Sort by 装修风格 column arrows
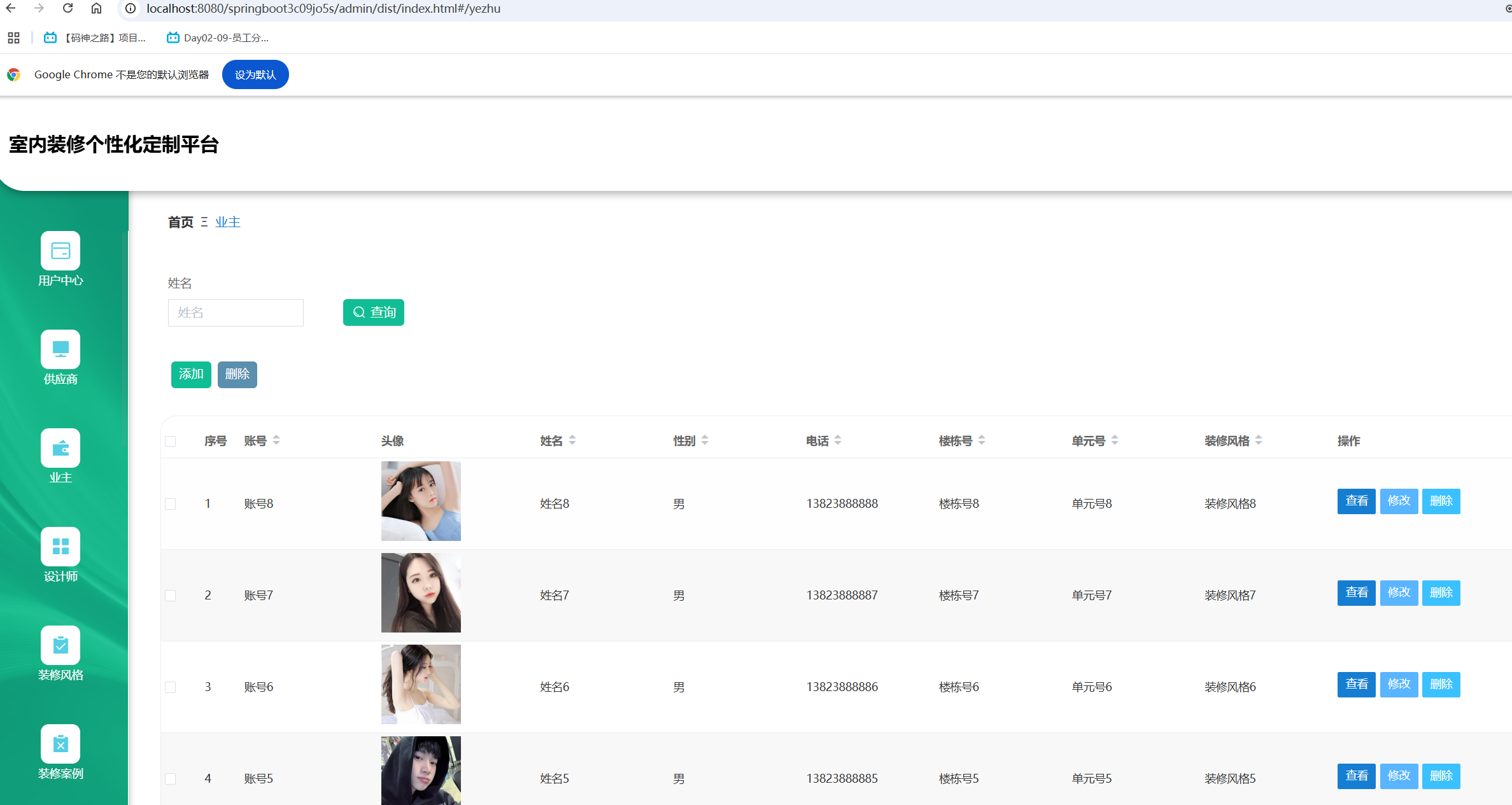 click(1259, 440)
